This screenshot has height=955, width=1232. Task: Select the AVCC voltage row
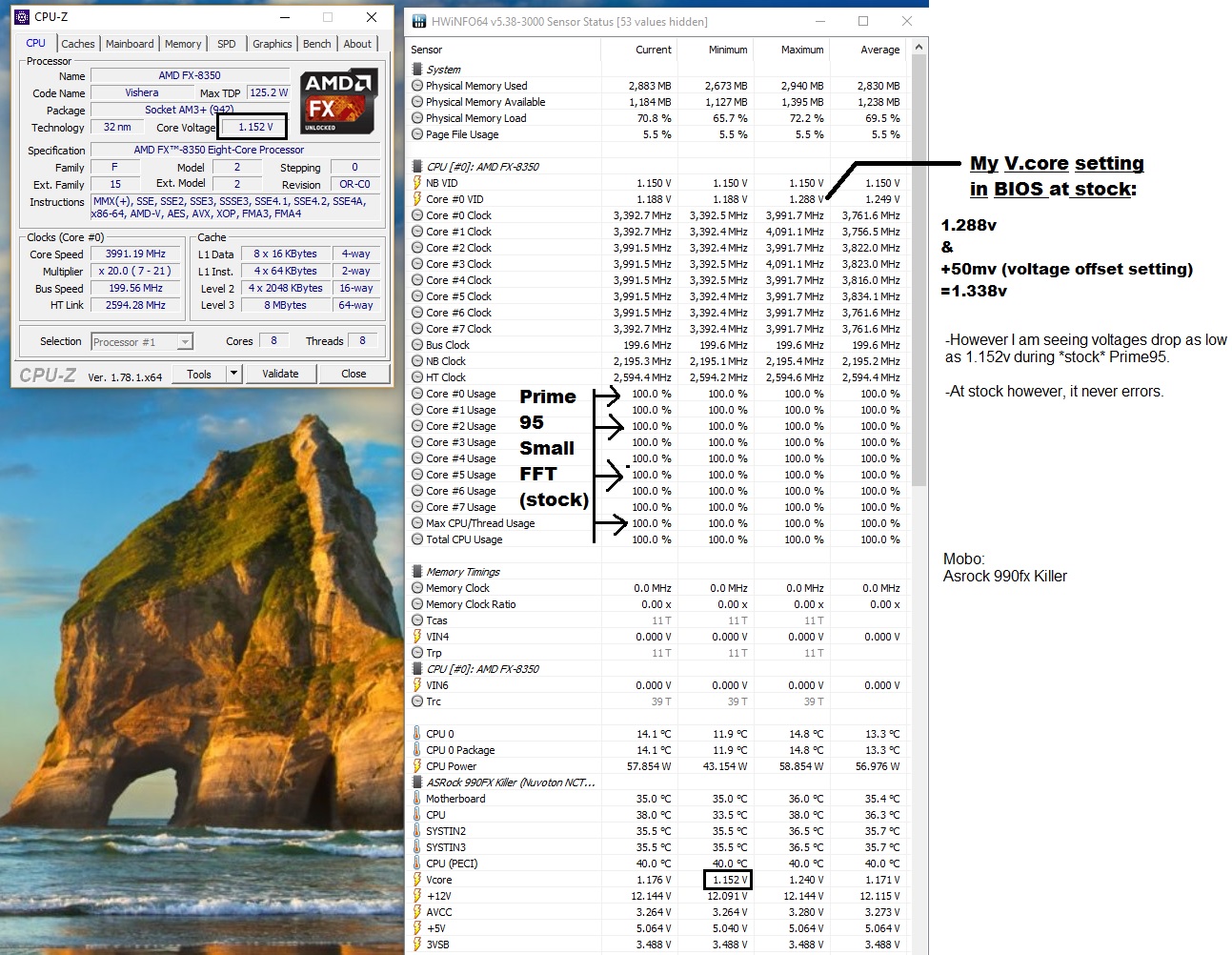click(656, 912)
